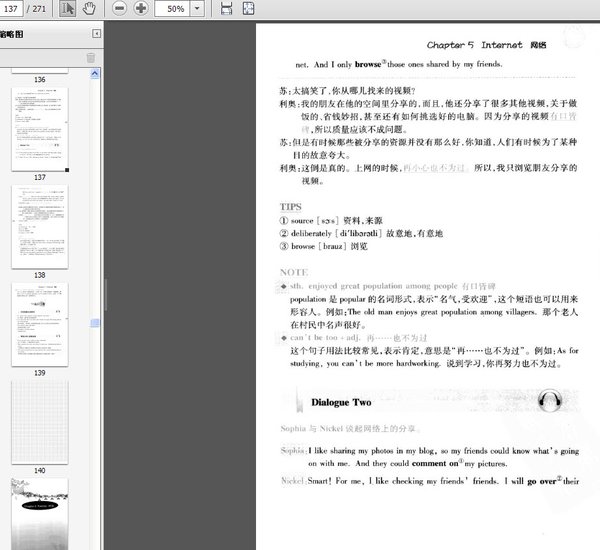Image resolution: width=600 pixels, height=550 pixels.
Task: Click the 'Chapter 5 Internet' page header
Action: pos(486,45)
